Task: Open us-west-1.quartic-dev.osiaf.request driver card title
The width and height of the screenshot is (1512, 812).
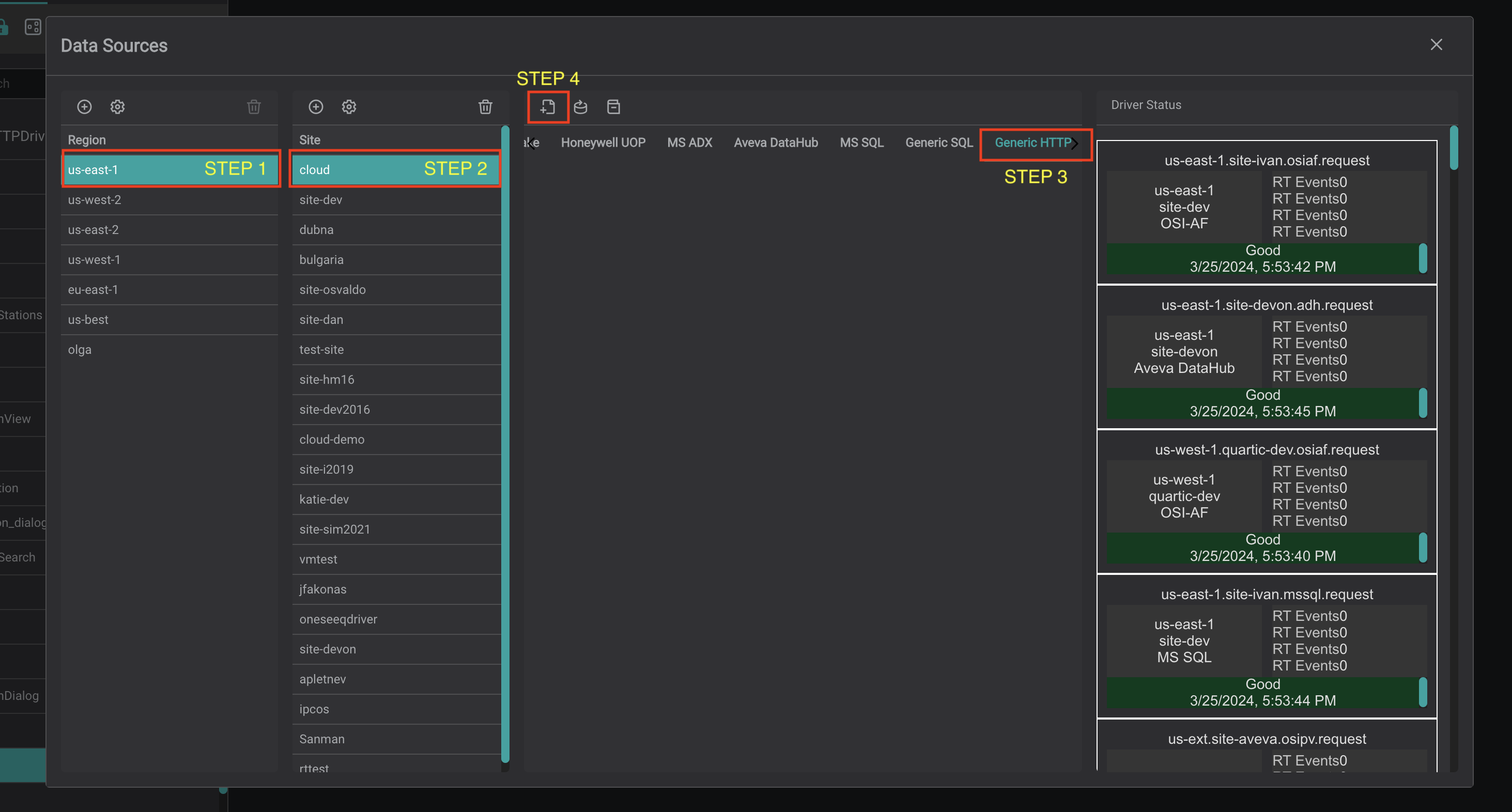Action: pyautogui.click(x=1267, y=449)
